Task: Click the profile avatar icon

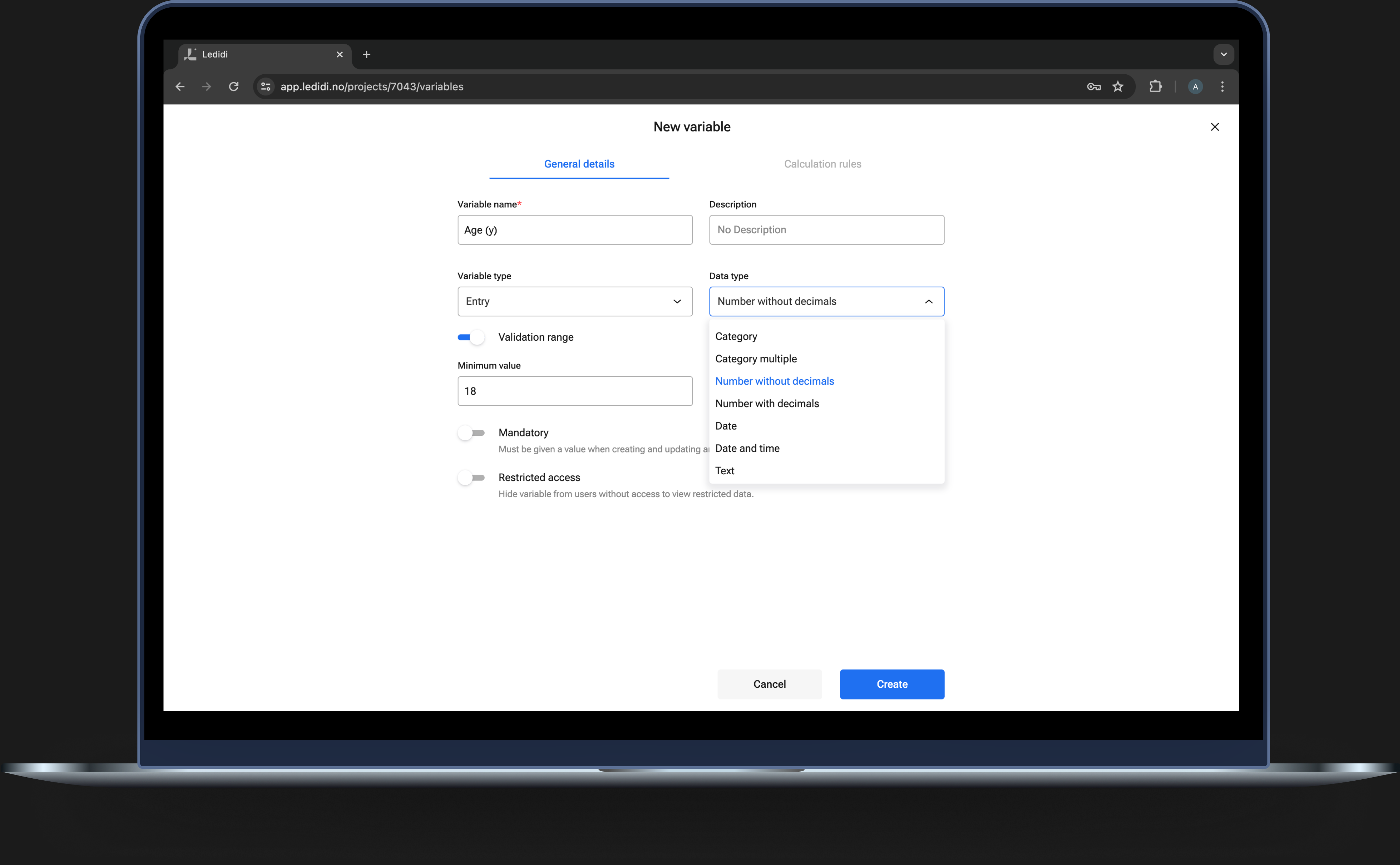Action: [1194, 86]
